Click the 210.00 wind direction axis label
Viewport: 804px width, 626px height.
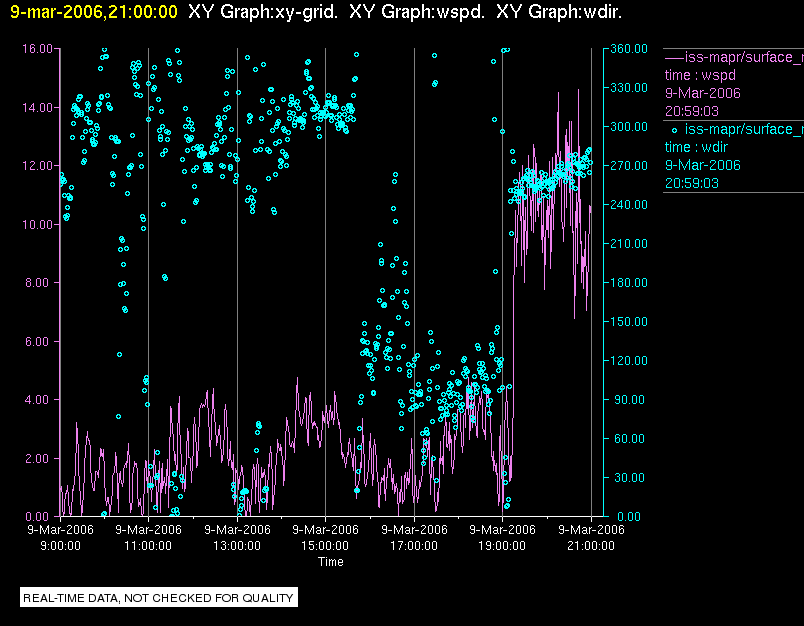coord(629,244)
